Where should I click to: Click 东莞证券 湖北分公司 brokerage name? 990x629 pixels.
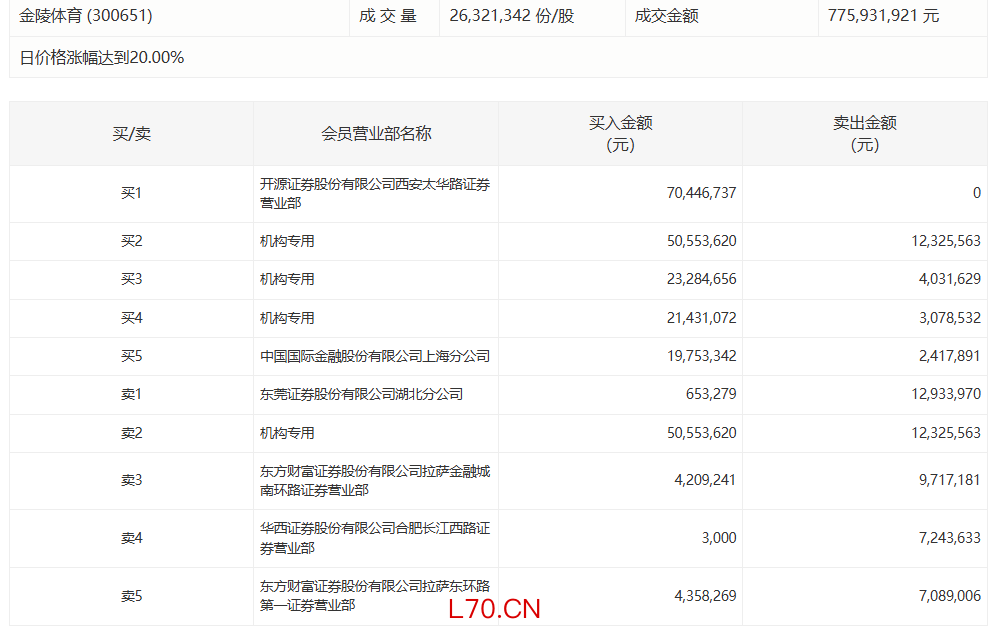tap(361, 394)
